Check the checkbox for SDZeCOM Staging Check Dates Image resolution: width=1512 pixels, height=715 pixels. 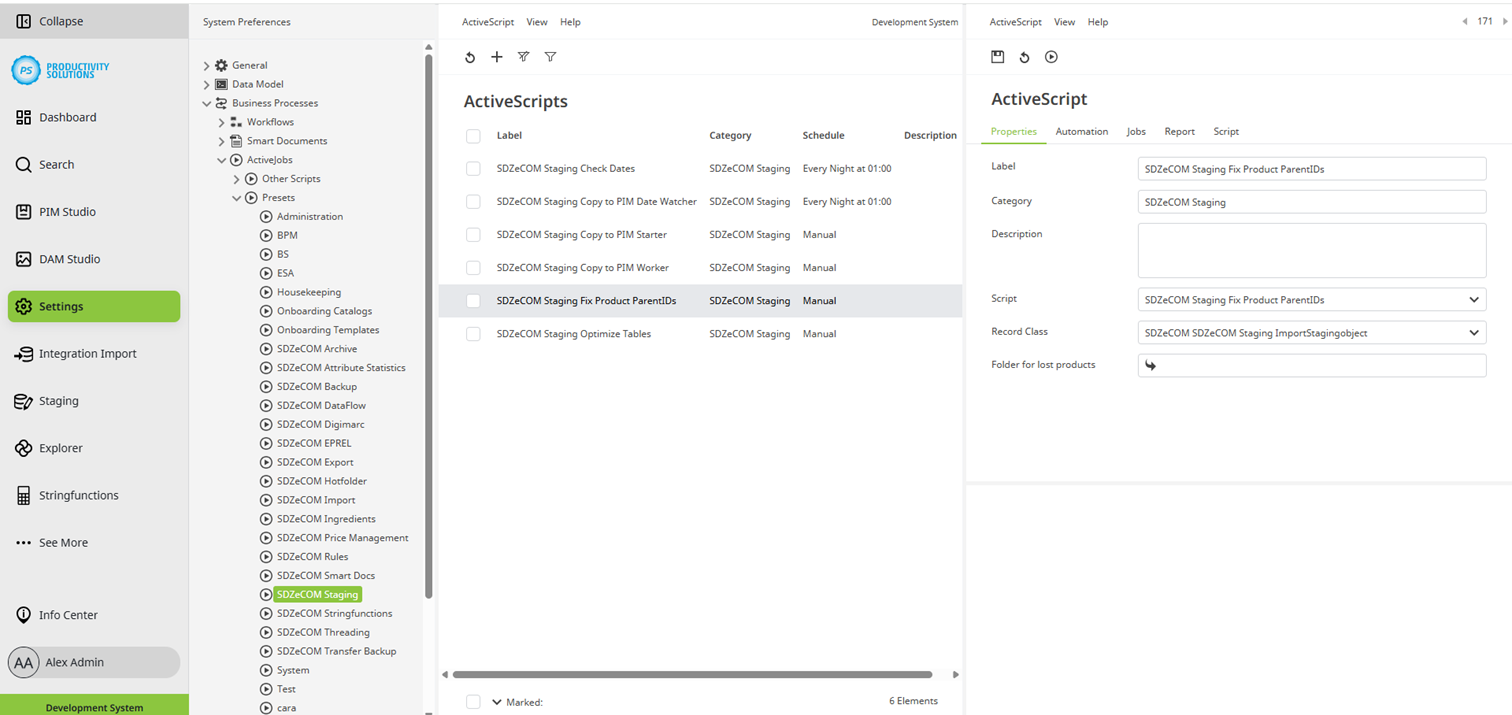(473, 168)
